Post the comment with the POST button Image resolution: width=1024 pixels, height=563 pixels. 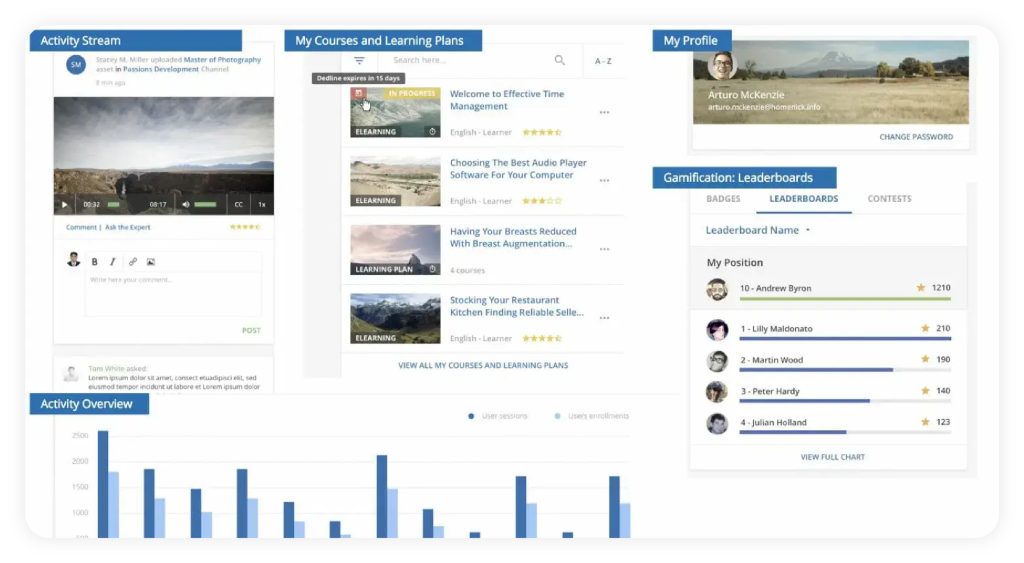(x=251, y=331)
